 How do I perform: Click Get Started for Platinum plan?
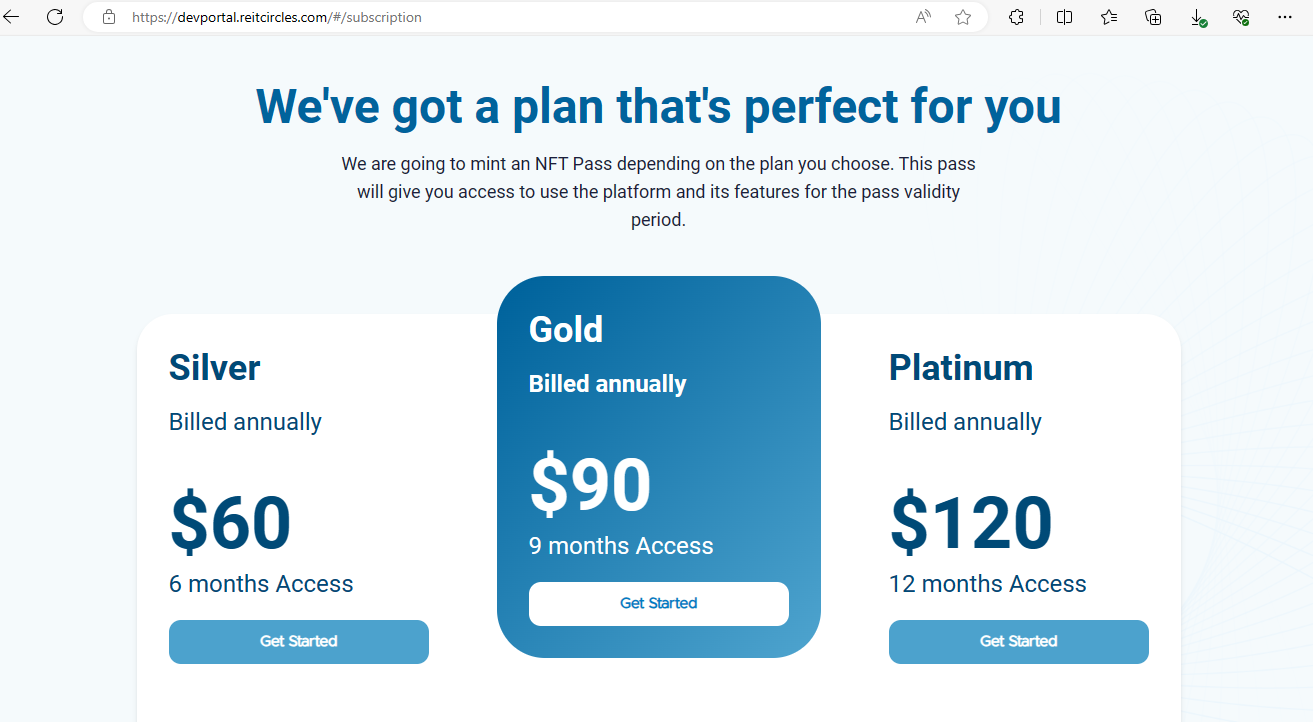(x=1018, y=642)
